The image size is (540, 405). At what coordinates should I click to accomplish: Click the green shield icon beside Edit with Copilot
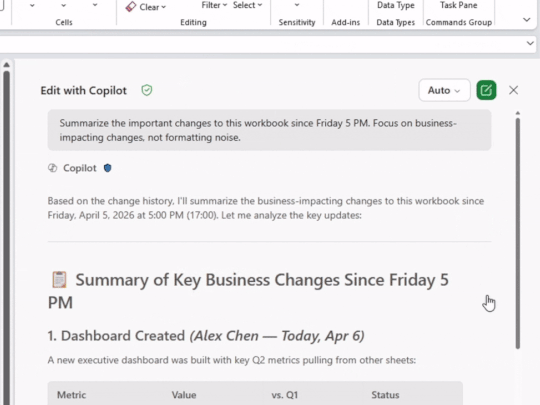pos(147,90)
